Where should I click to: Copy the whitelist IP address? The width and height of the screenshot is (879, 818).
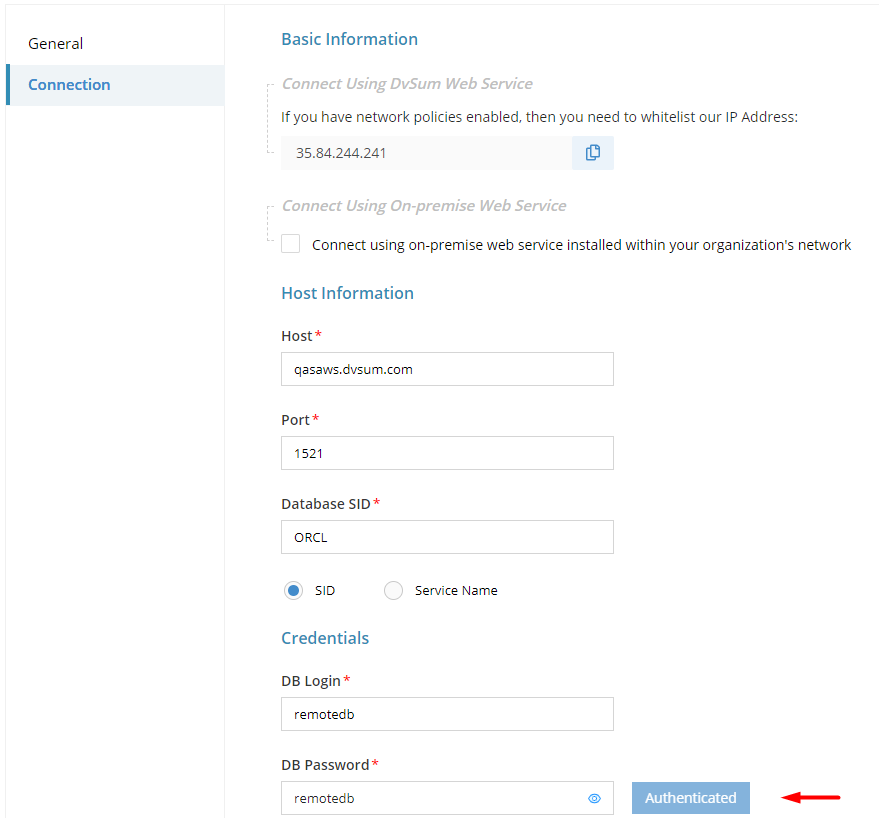(593, 152)
